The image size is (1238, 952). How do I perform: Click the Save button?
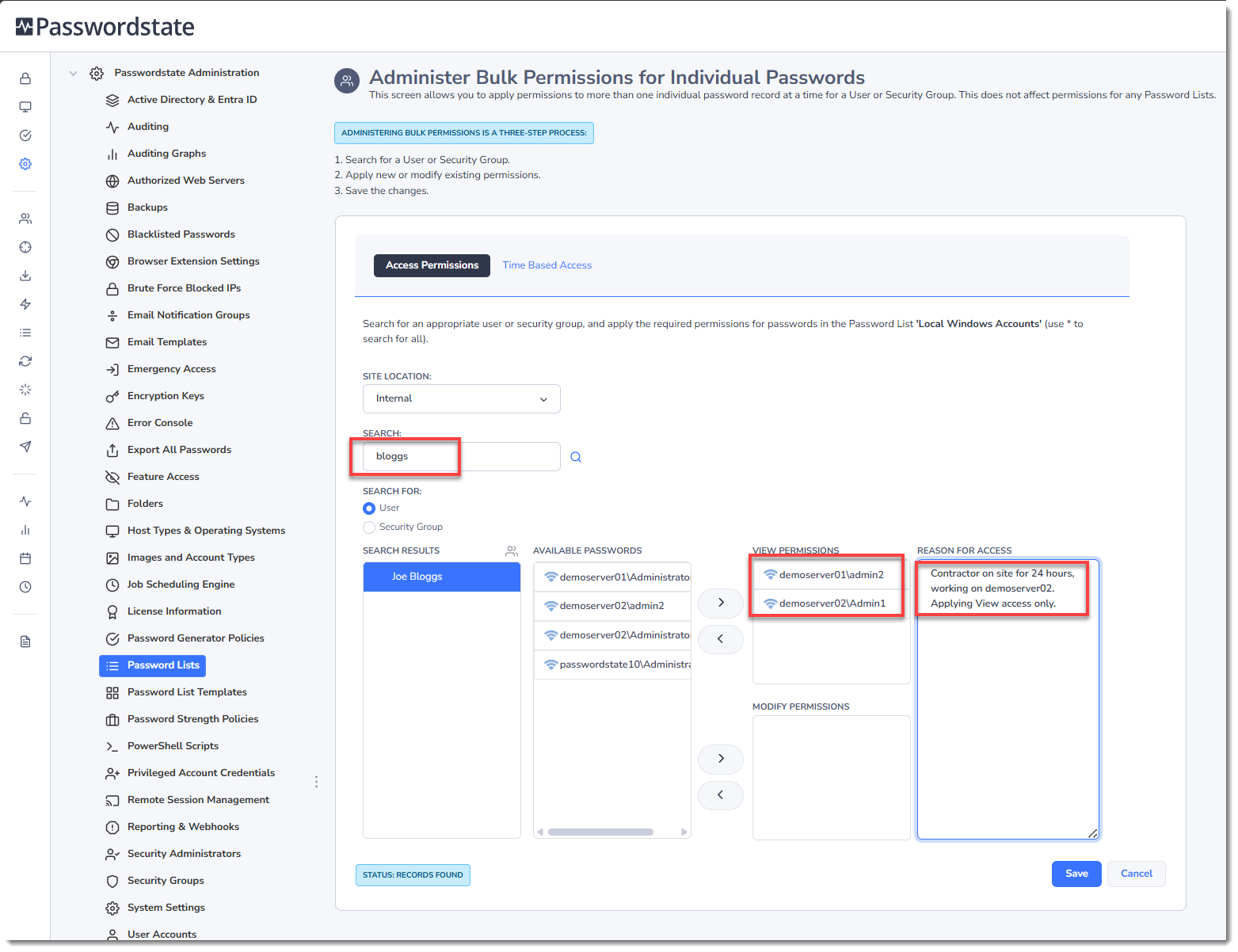(1076, 874)
